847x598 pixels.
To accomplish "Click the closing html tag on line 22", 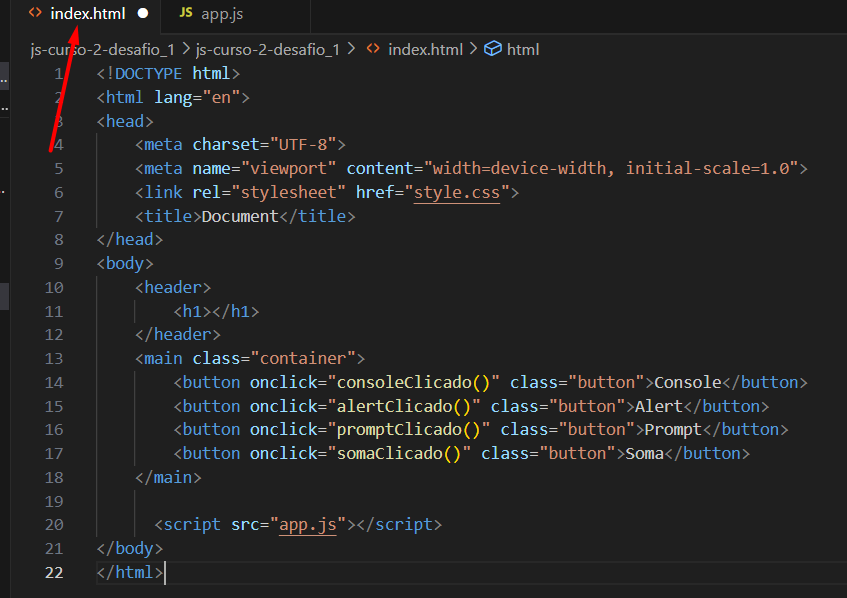I will (130, 573).
